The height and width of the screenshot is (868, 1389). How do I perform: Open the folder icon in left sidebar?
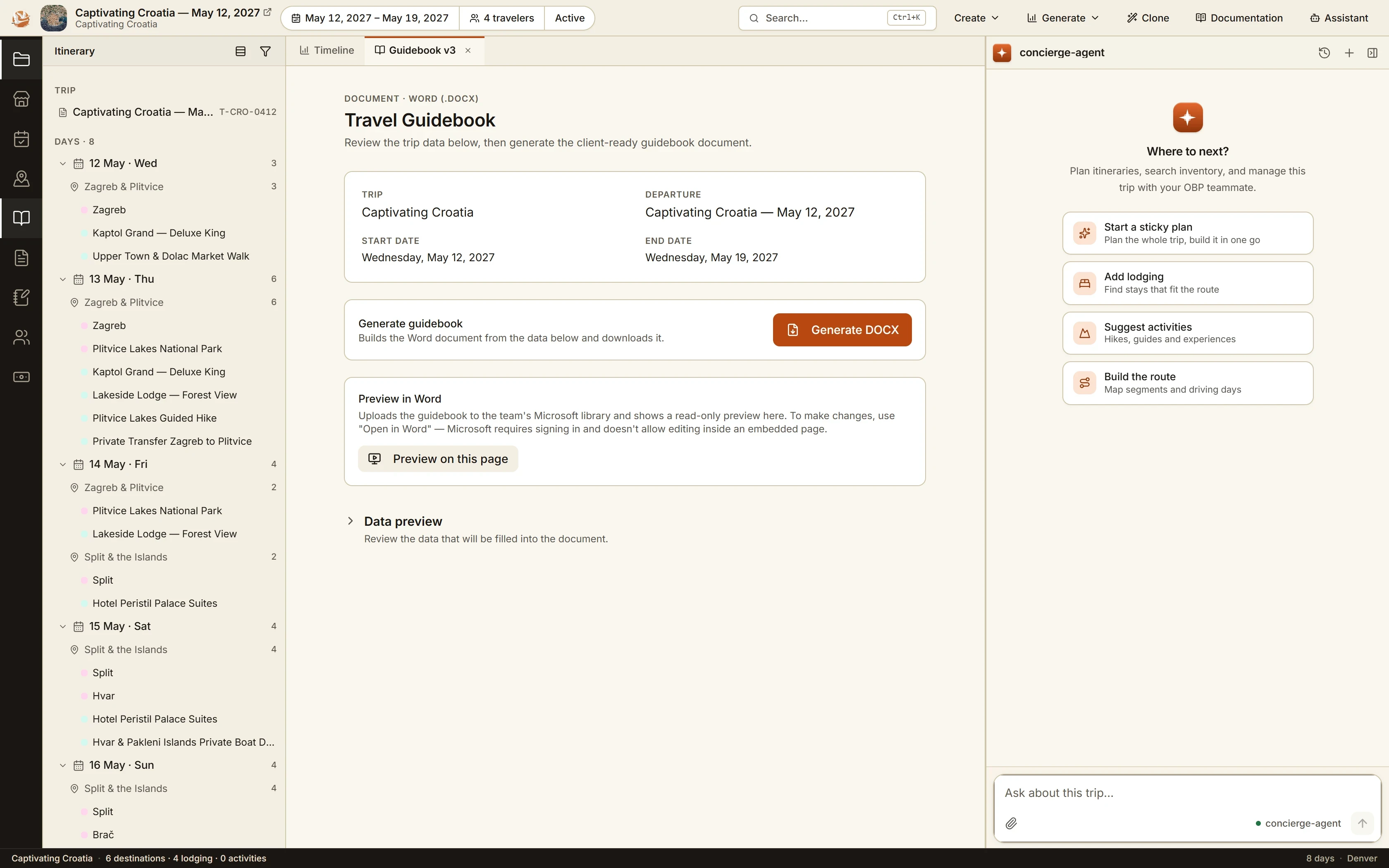(21, 59)
